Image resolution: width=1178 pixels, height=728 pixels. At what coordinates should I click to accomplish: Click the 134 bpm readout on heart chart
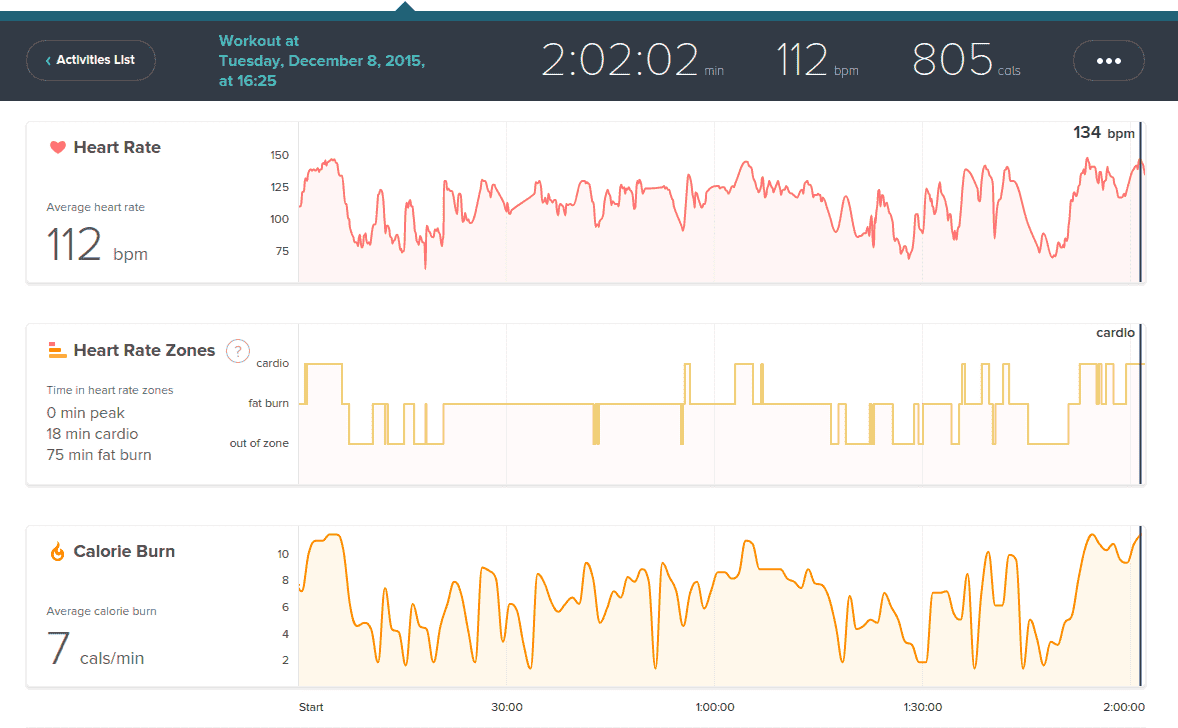(x=1104, y=133)
